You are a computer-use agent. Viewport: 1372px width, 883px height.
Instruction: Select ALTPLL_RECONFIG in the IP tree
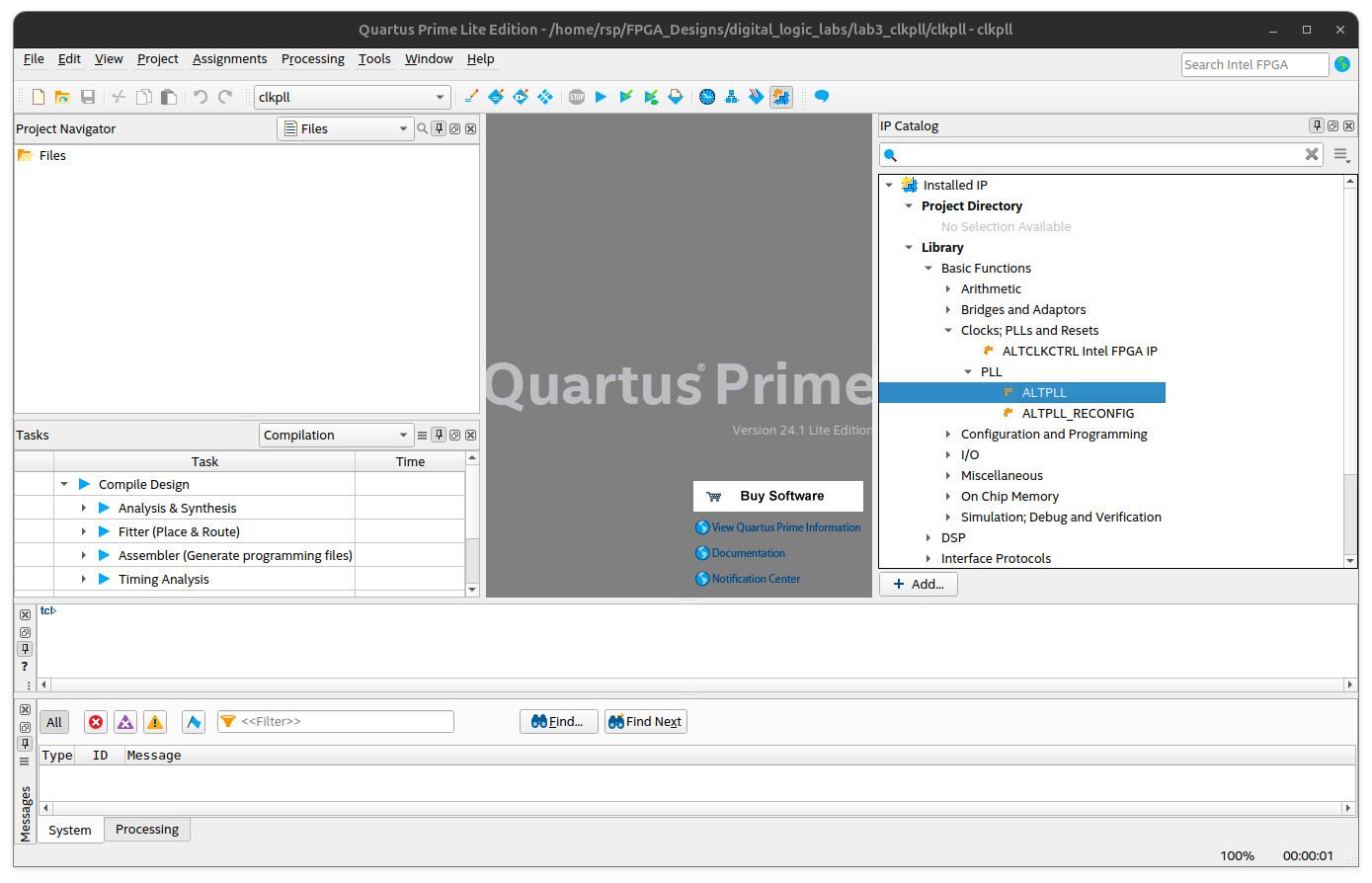click(1078, 414)
